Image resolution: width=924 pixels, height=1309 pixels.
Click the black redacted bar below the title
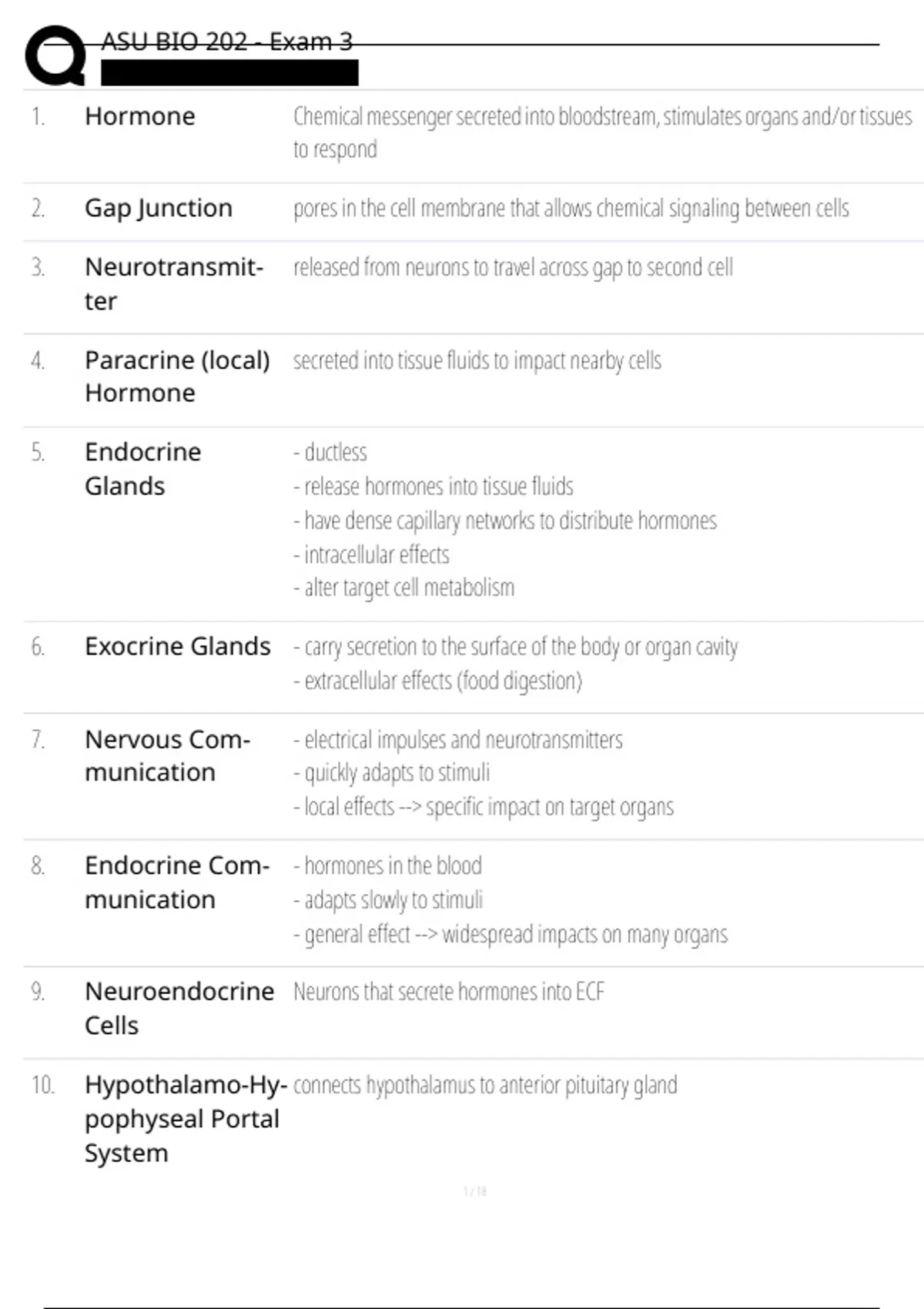point(229,73)
